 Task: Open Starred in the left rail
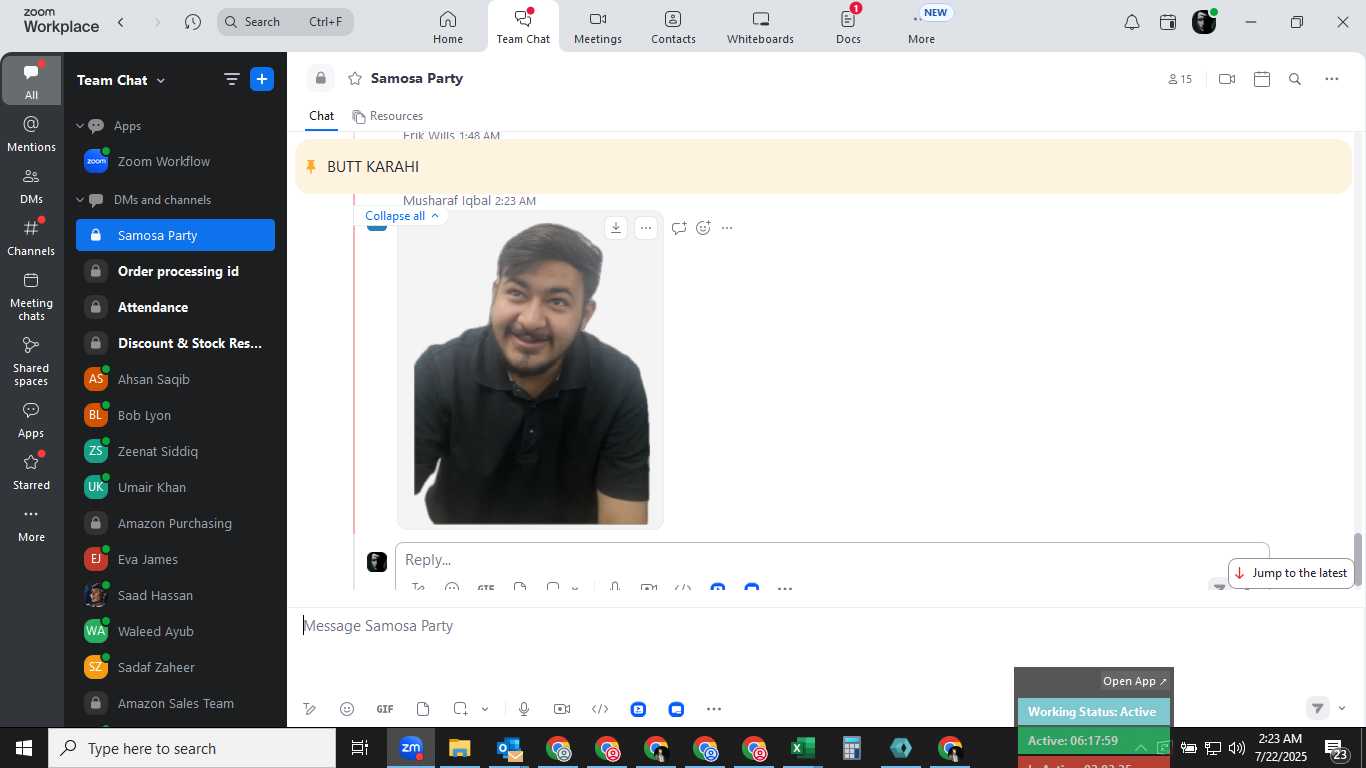pos(31,472)
